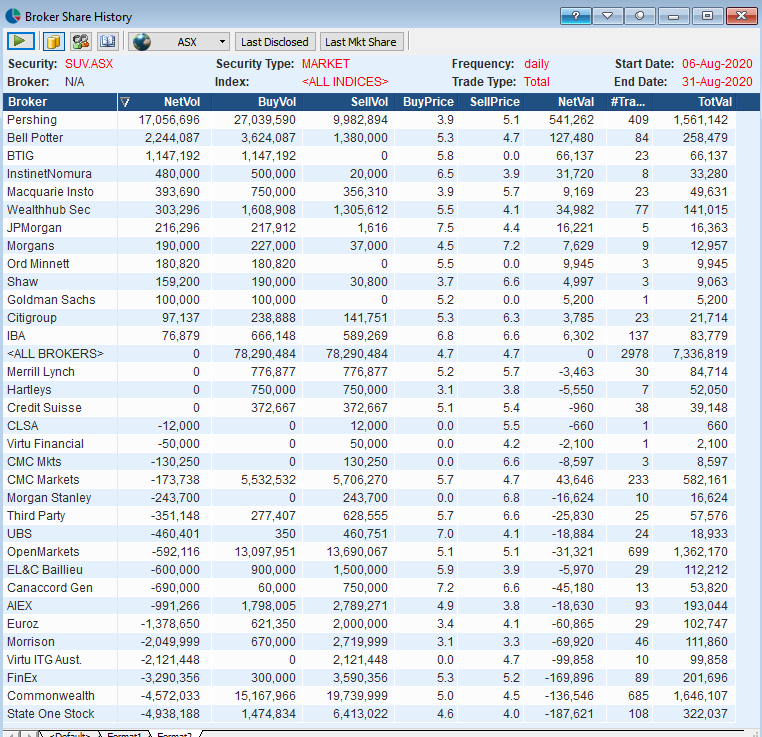The image size is (762, 737).
Task: Select the Goldman Sachs broker row
Action: click(369, 300)
